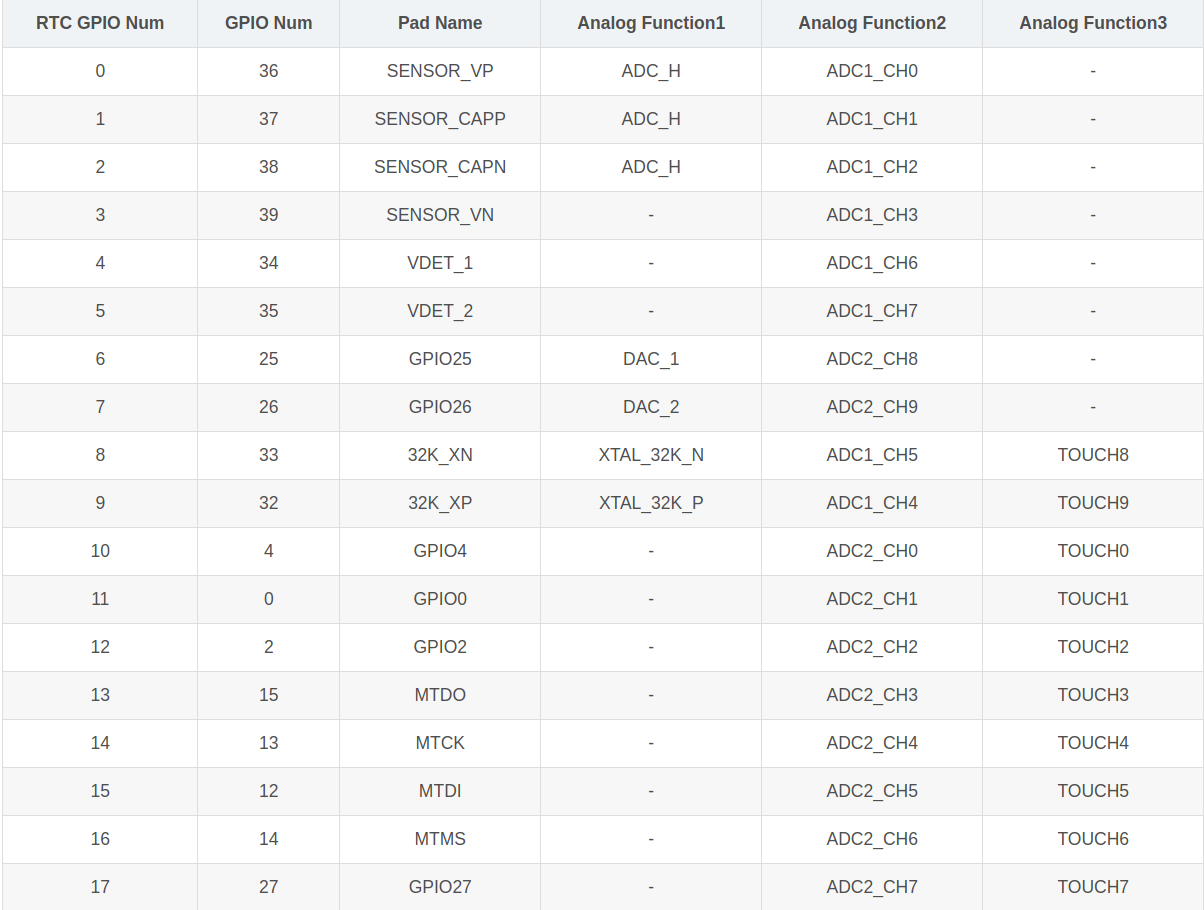Select the XTAL_32K_N cell
Image resolution: width=1204 pixels, height=910 pixels.
click(x=651, y=455)
